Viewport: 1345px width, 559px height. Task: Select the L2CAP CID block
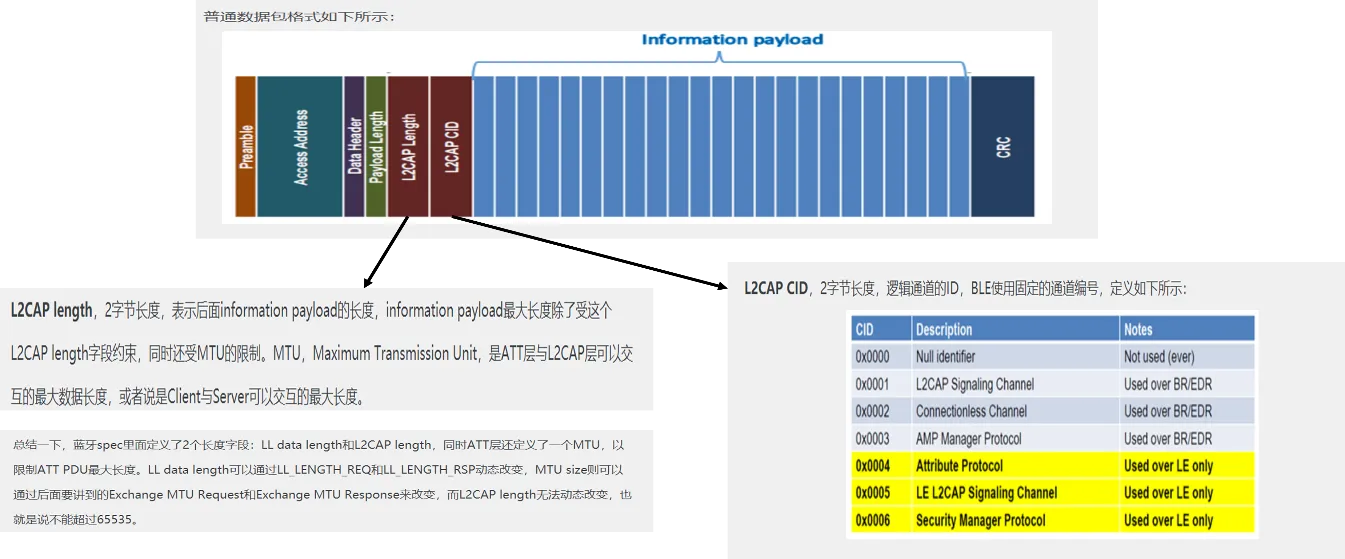point(451,146)
